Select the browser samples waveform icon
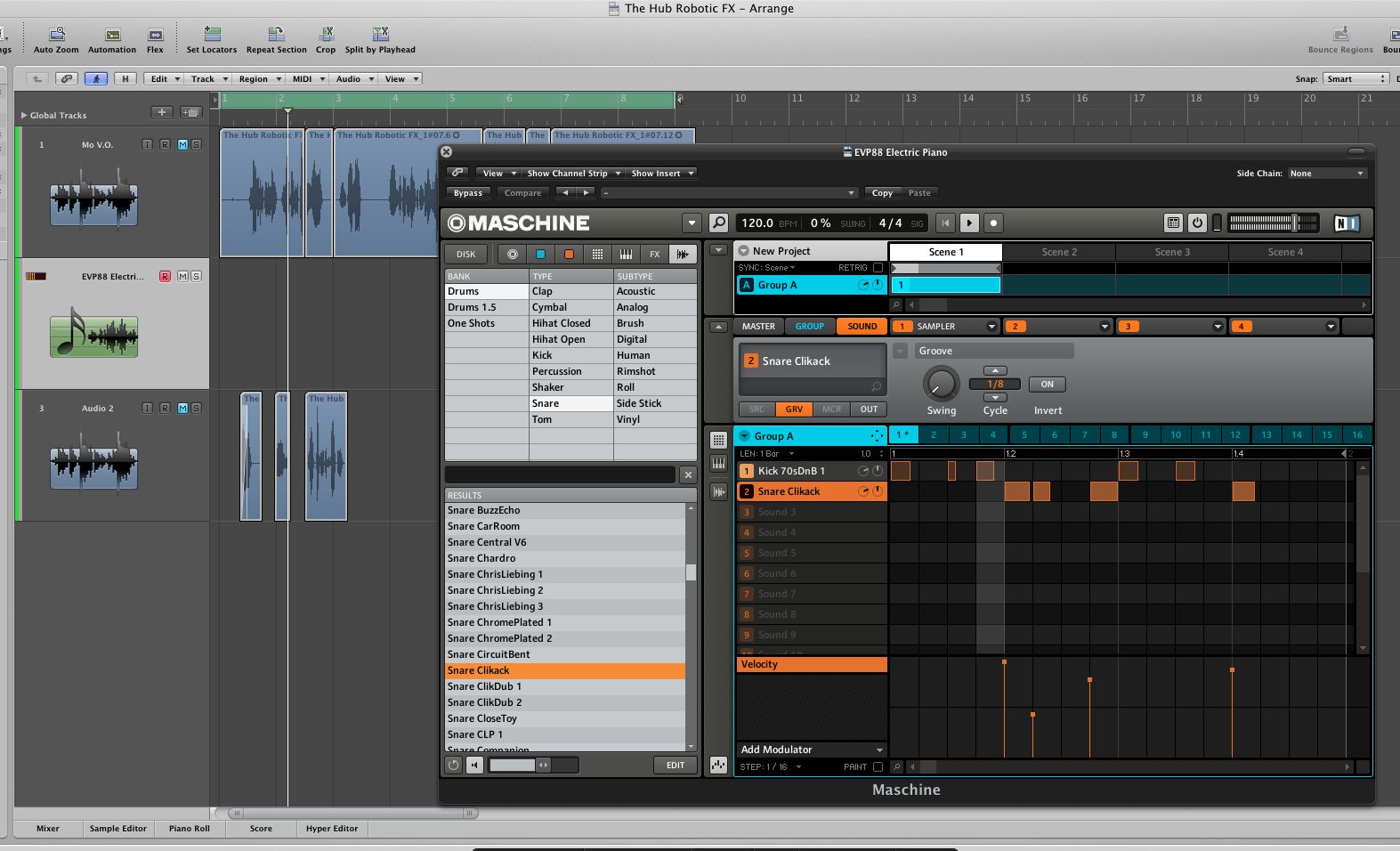Viewport: 1400px width, 851px height. (683, 254)
